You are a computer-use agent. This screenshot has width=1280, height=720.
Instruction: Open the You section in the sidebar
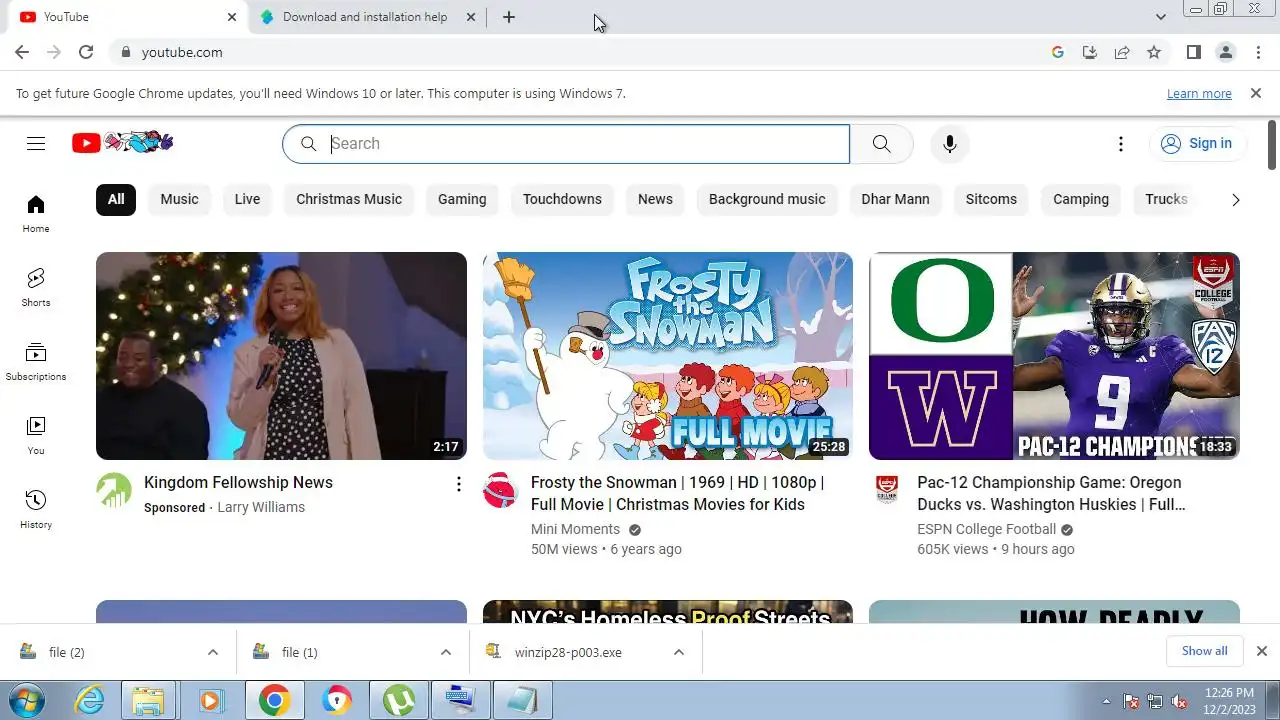[36, 436]
